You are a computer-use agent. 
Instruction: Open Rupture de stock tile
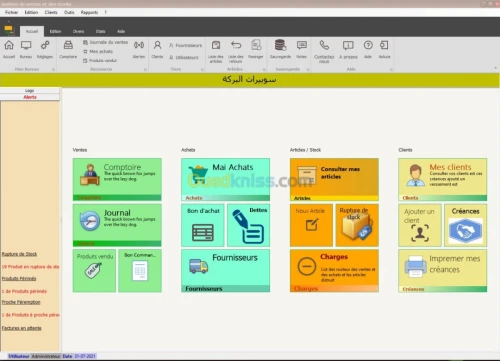coord(357,225)
